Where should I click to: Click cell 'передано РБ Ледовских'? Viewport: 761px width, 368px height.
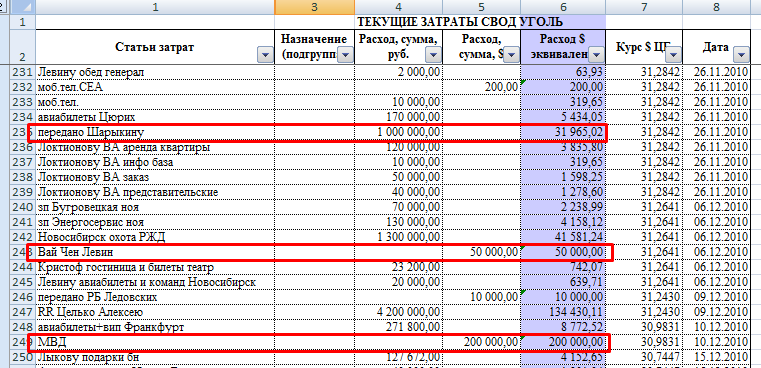155,297
